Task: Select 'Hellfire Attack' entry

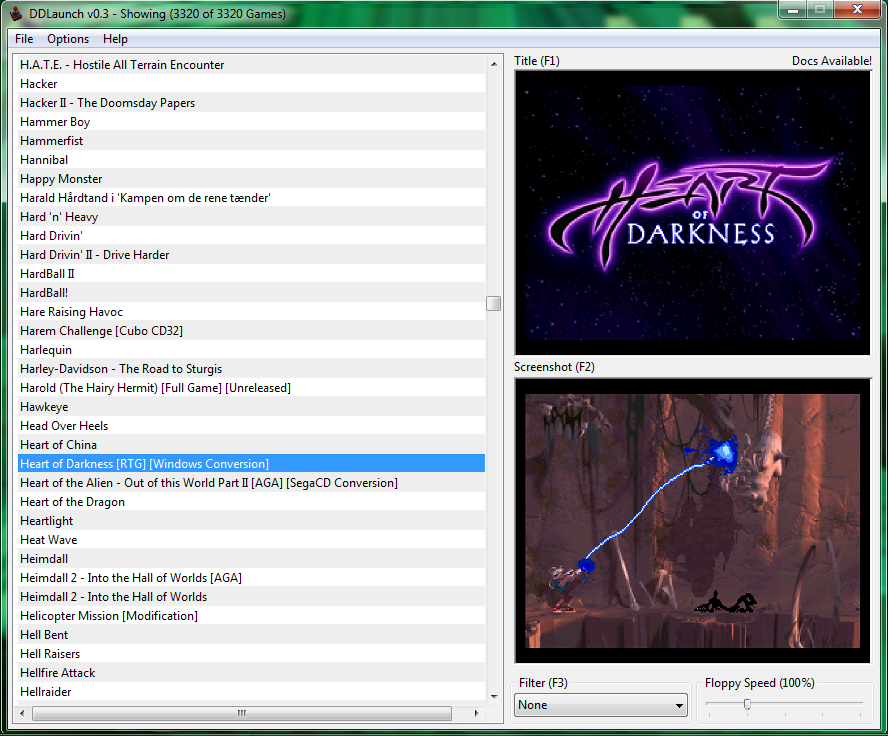Action: click(x=251, y=673)
